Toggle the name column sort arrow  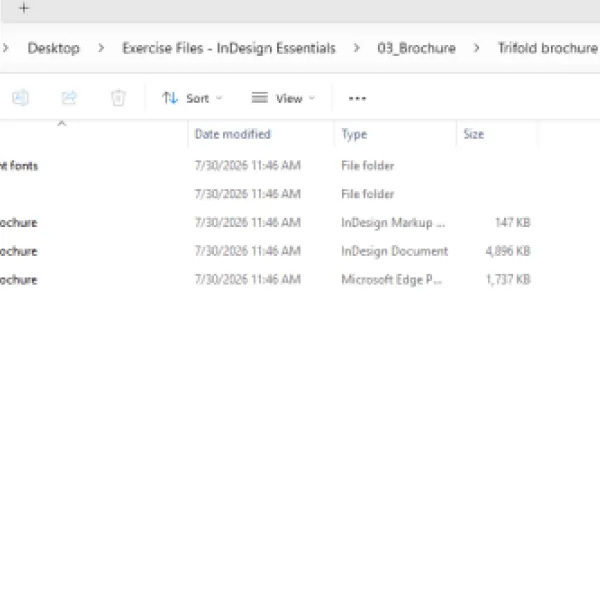click(62, 123)
